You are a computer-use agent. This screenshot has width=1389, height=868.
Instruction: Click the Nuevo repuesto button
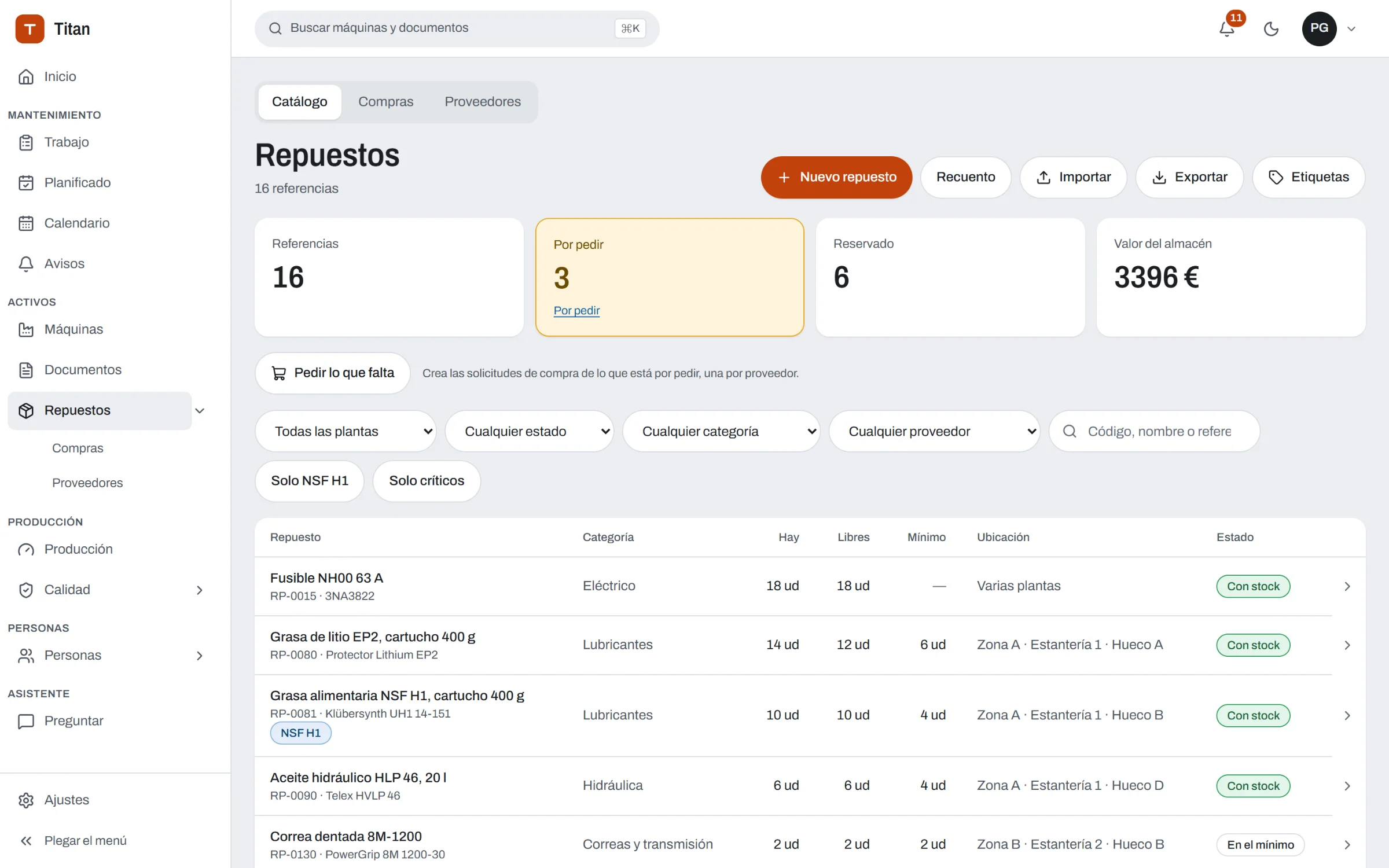tap(836, 177)
